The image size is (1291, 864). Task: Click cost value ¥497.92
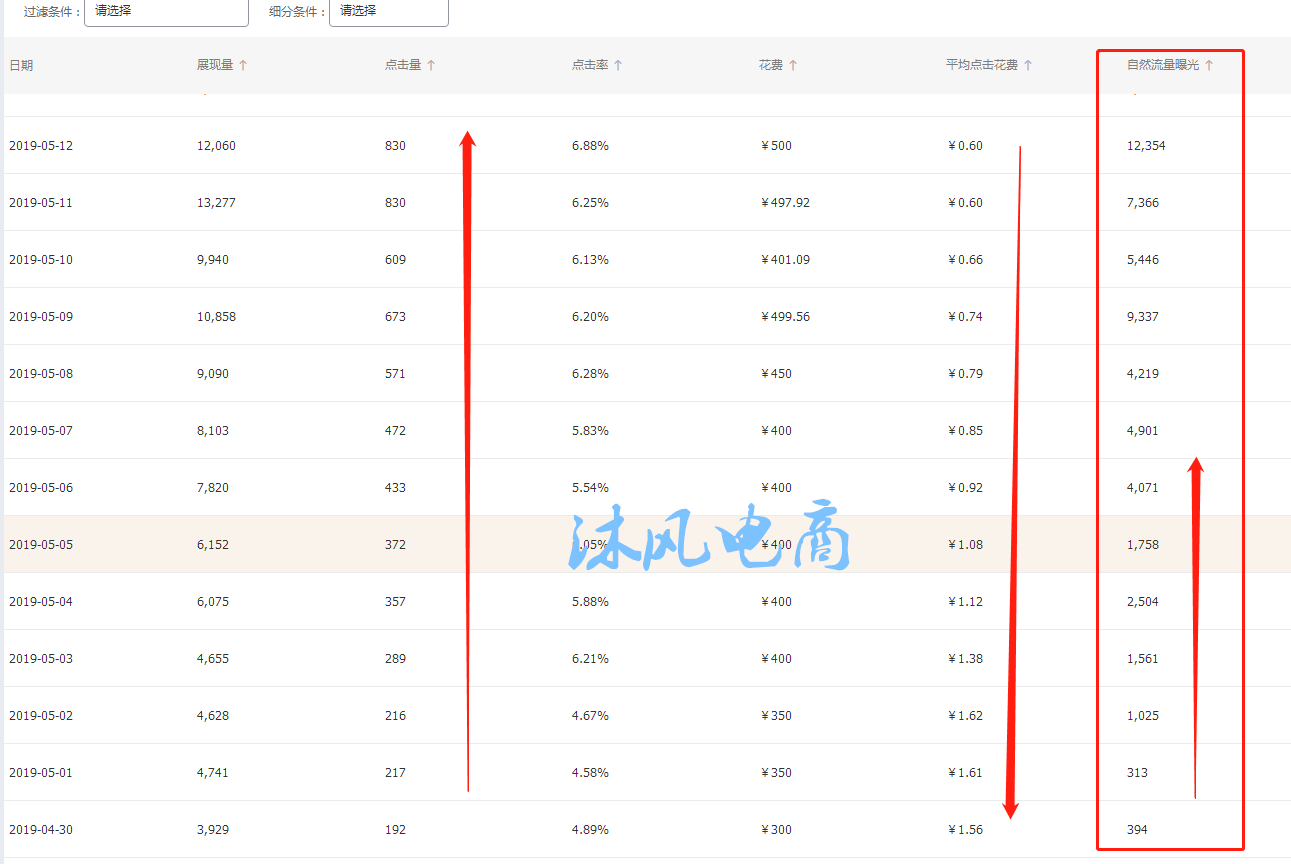point(785,203)
